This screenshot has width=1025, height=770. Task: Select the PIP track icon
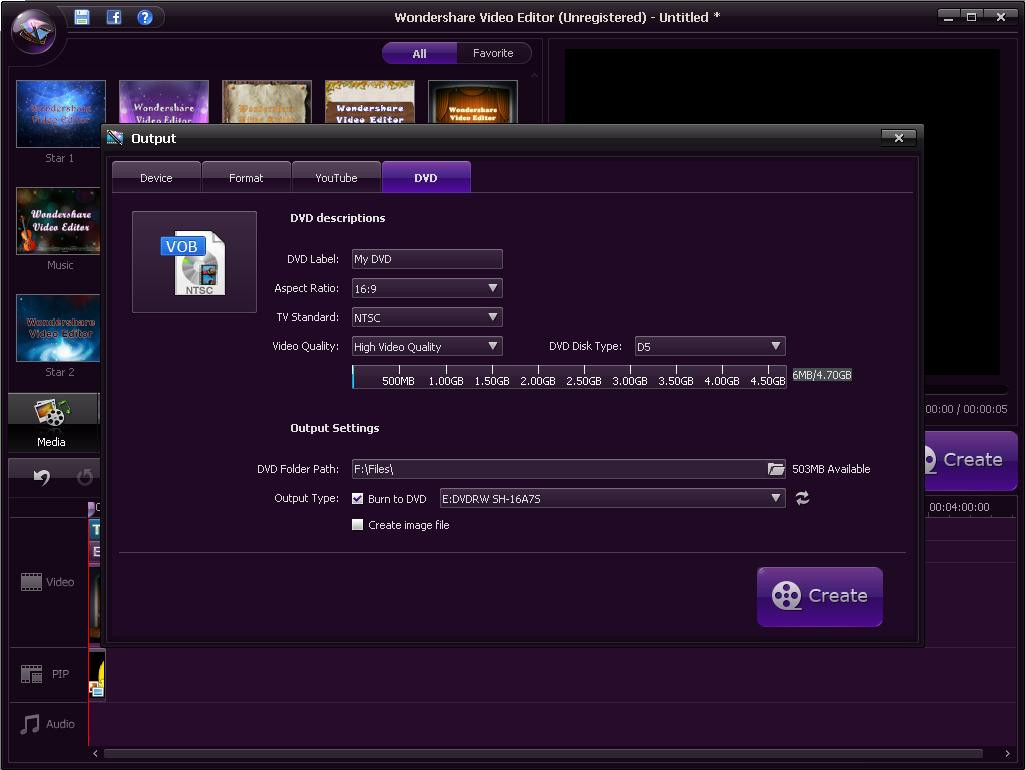click(31, 673)
